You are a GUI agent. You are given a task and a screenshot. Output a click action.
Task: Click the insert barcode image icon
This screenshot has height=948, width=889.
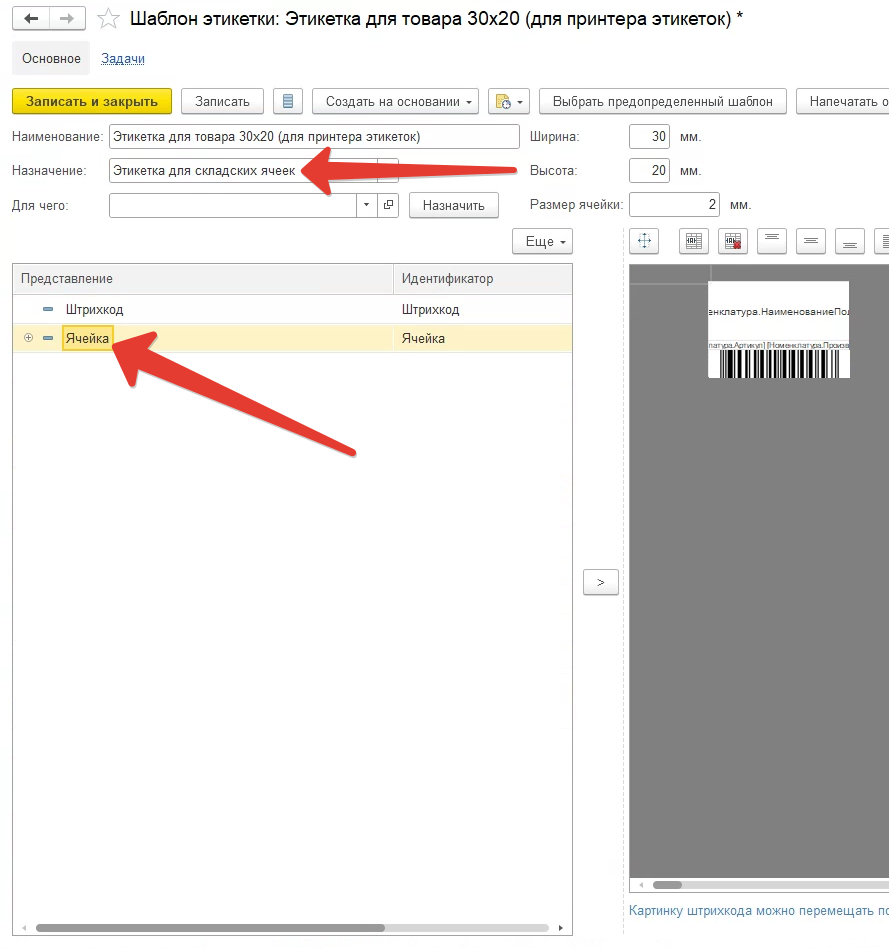coord(693,240)
